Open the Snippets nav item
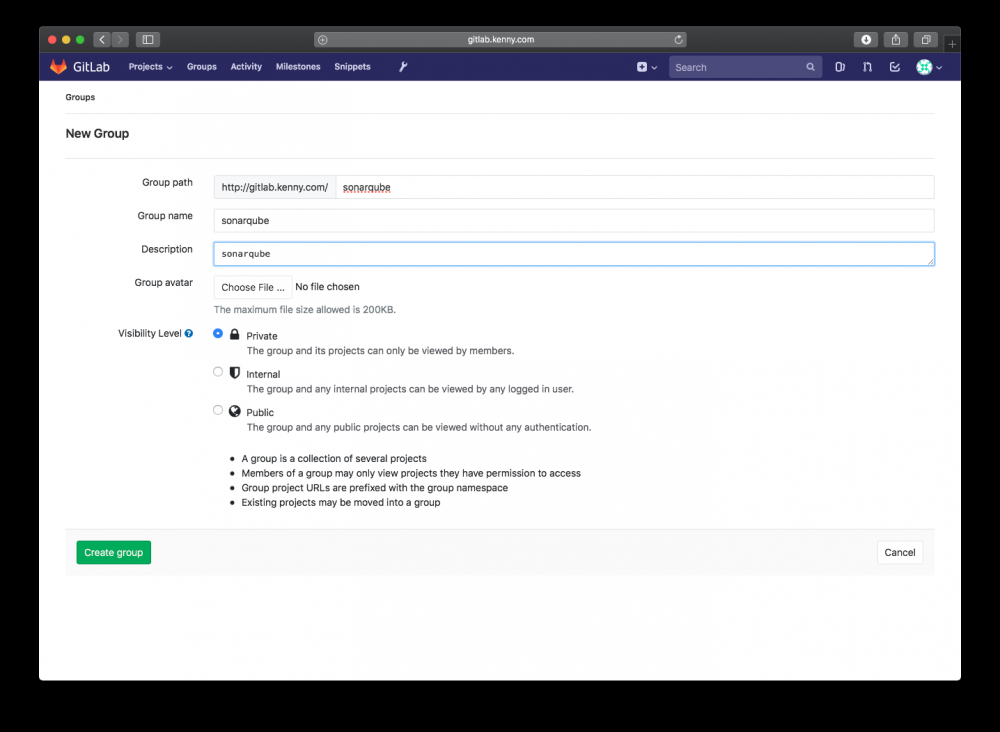 click(352, 67)
